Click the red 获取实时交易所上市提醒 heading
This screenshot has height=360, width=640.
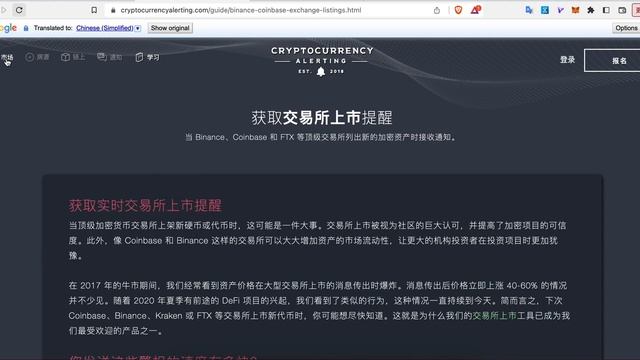[x=145, y=205]
